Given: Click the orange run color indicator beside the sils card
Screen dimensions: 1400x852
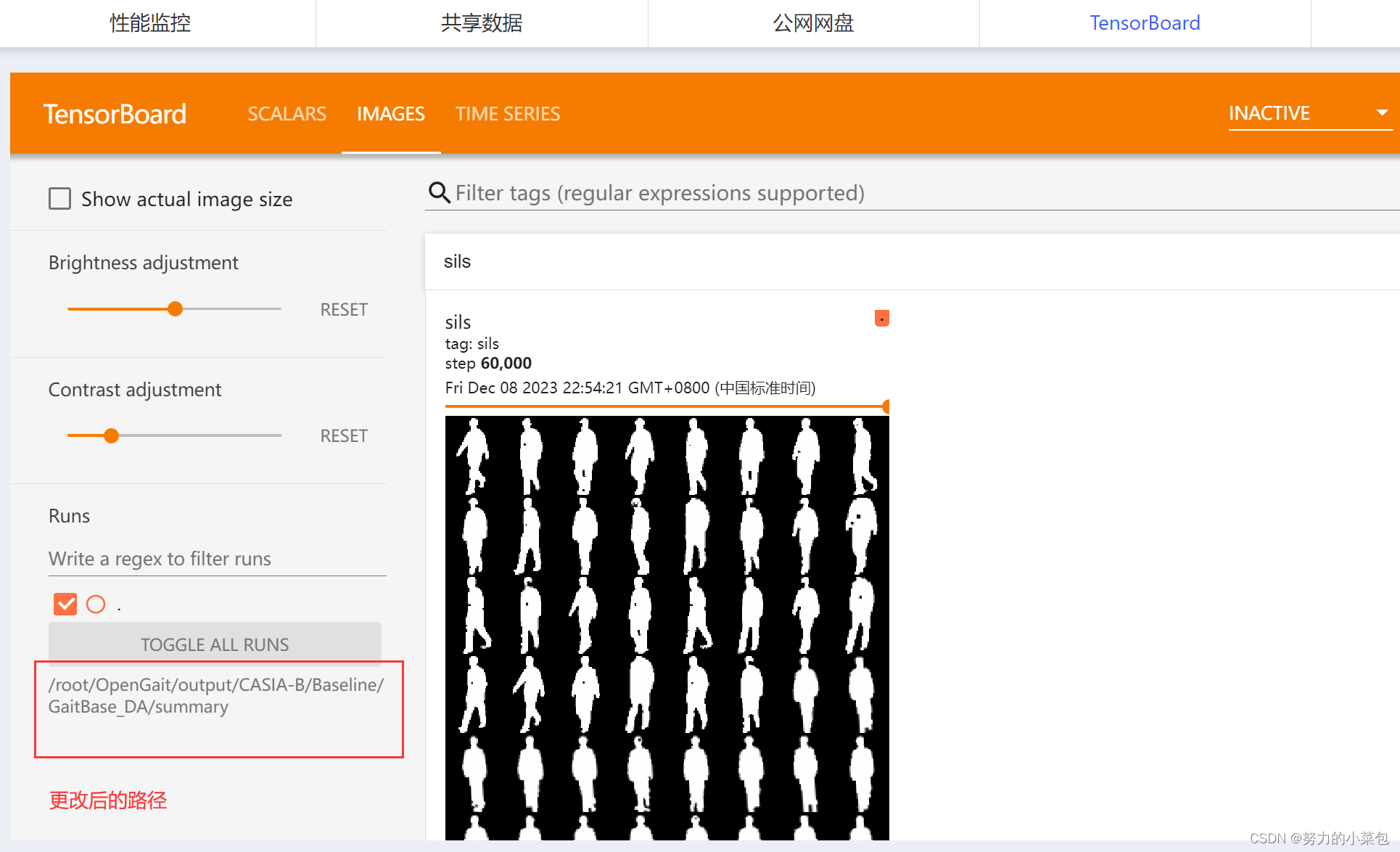Looking at the screenshot, I should pyautogui.click(x=881, y=318).
